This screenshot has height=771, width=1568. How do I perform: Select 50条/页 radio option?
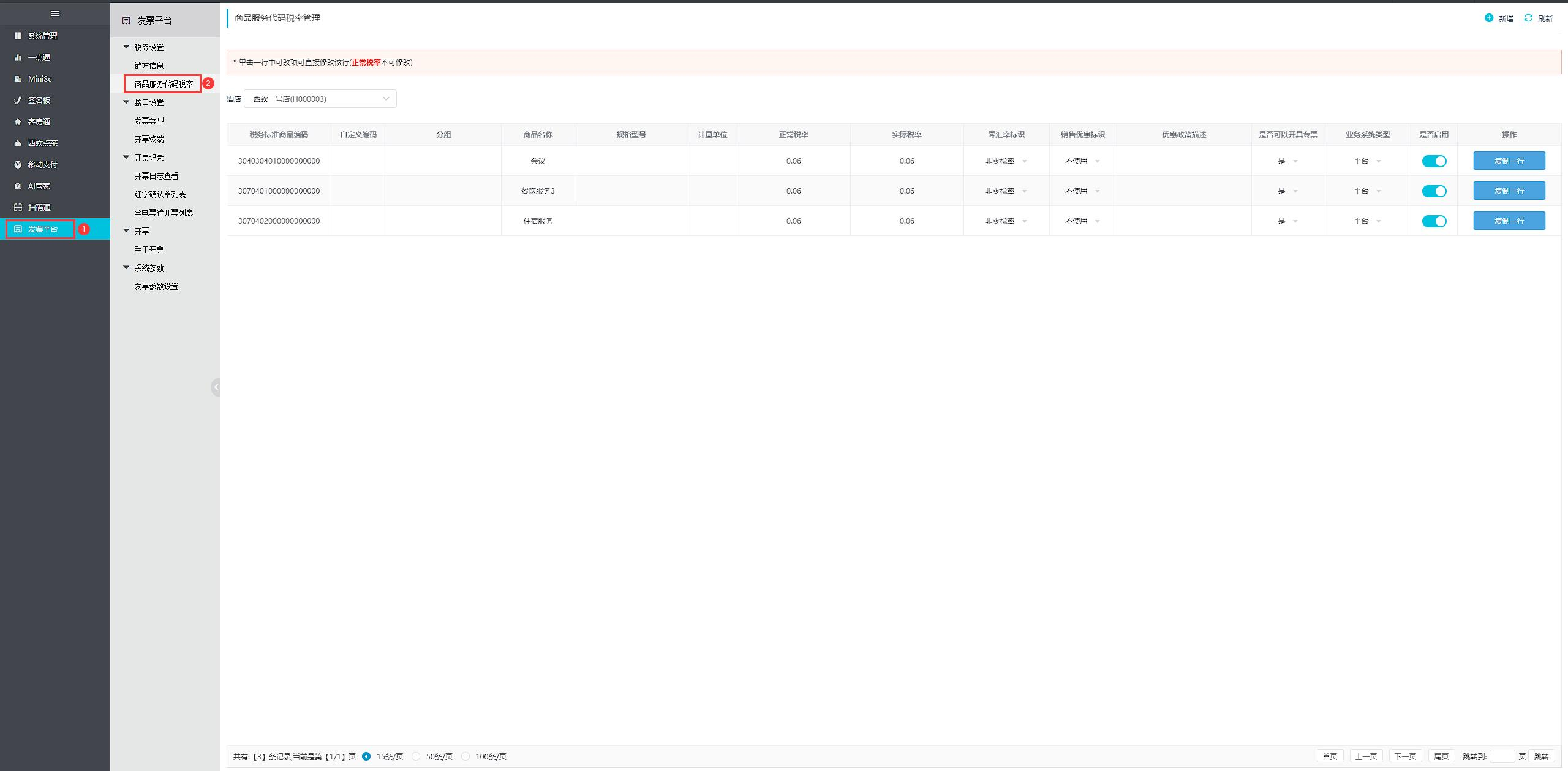point(416,756)
